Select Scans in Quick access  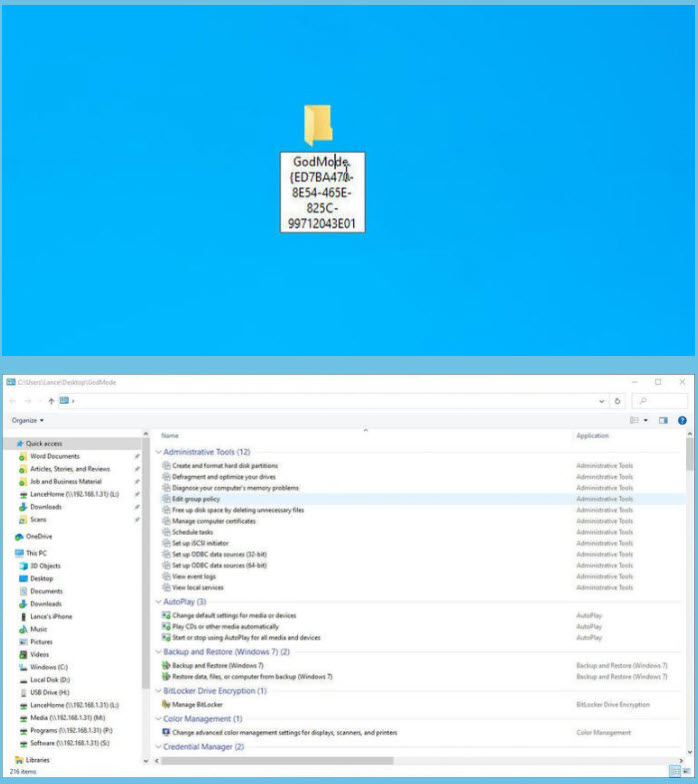(x=38, y=520)
